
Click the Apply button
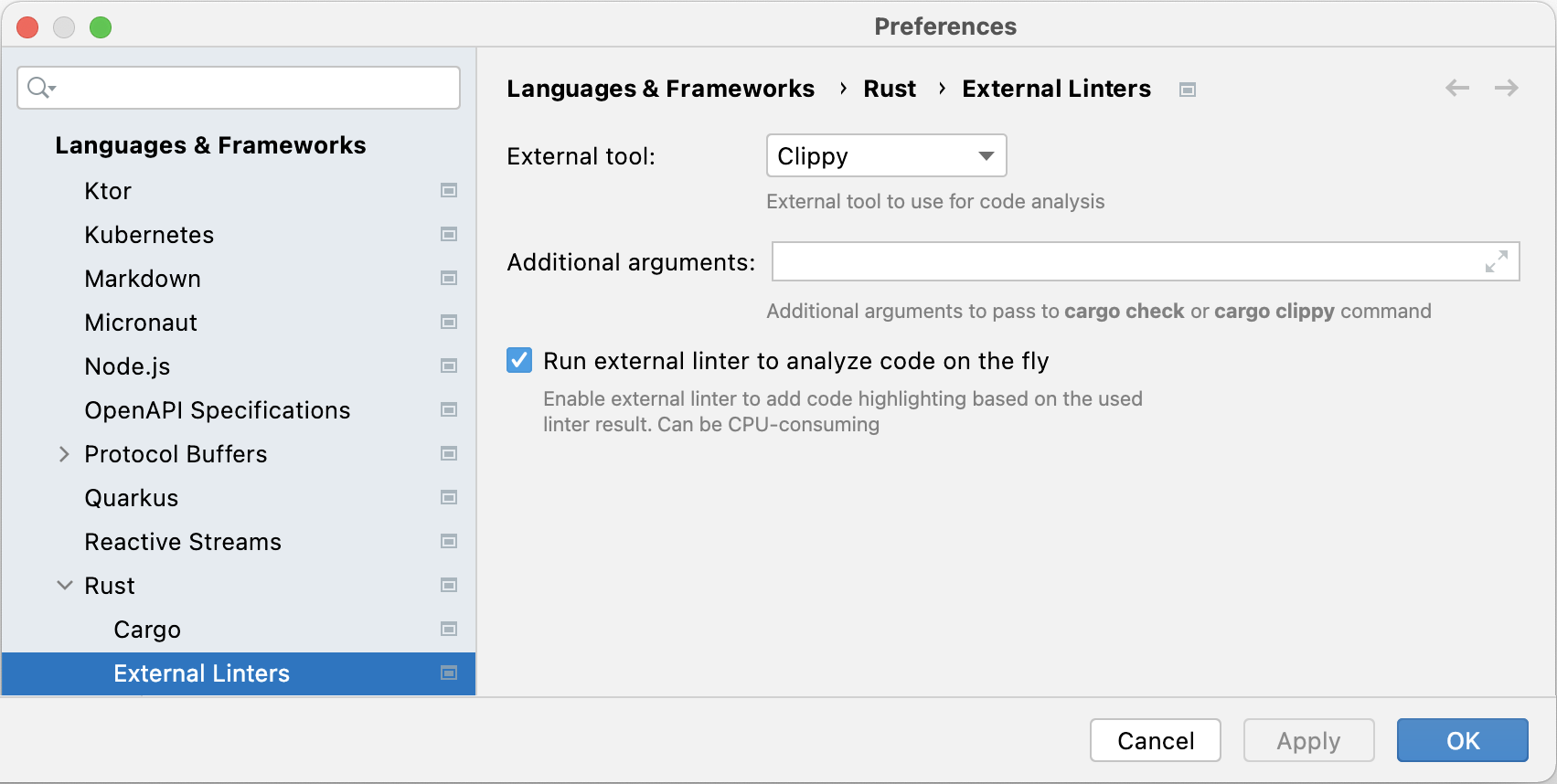point(1308,740)
